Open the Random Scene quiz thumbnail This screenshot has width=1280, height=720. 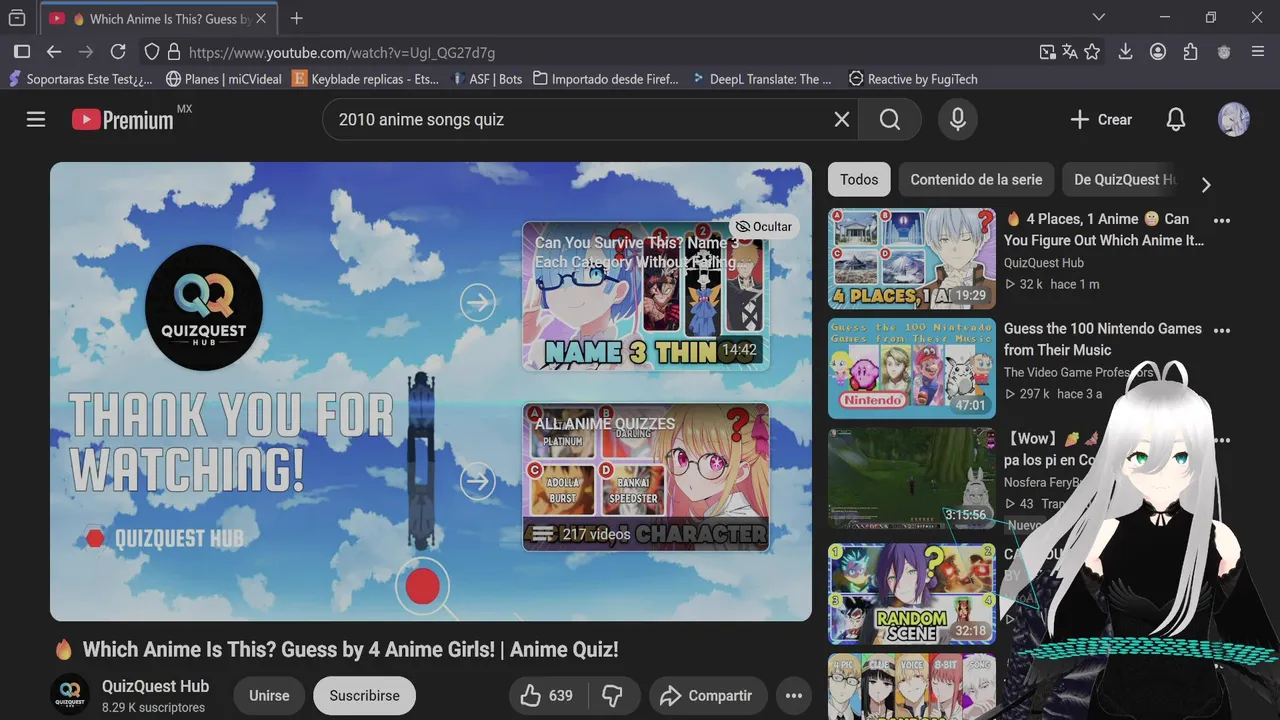tap(912, 593)
